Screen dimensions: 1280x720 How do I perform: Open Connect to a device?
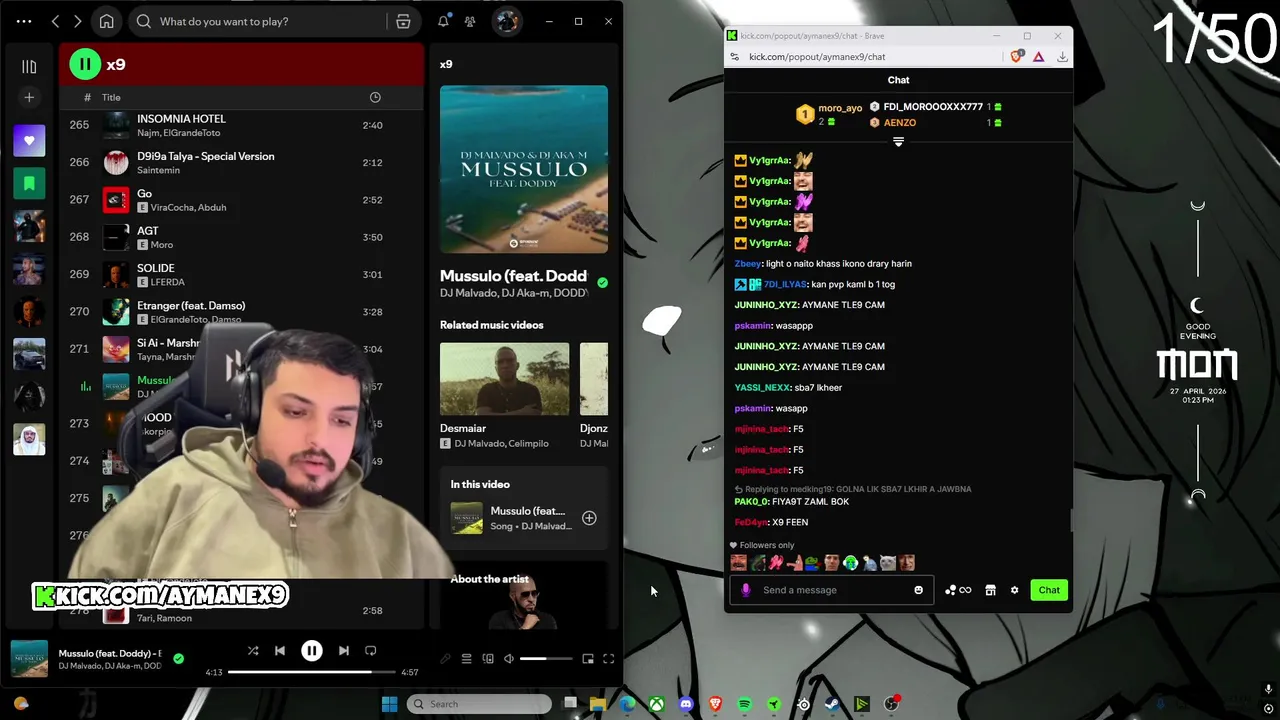pyautogui.click(x=488, y=659)
